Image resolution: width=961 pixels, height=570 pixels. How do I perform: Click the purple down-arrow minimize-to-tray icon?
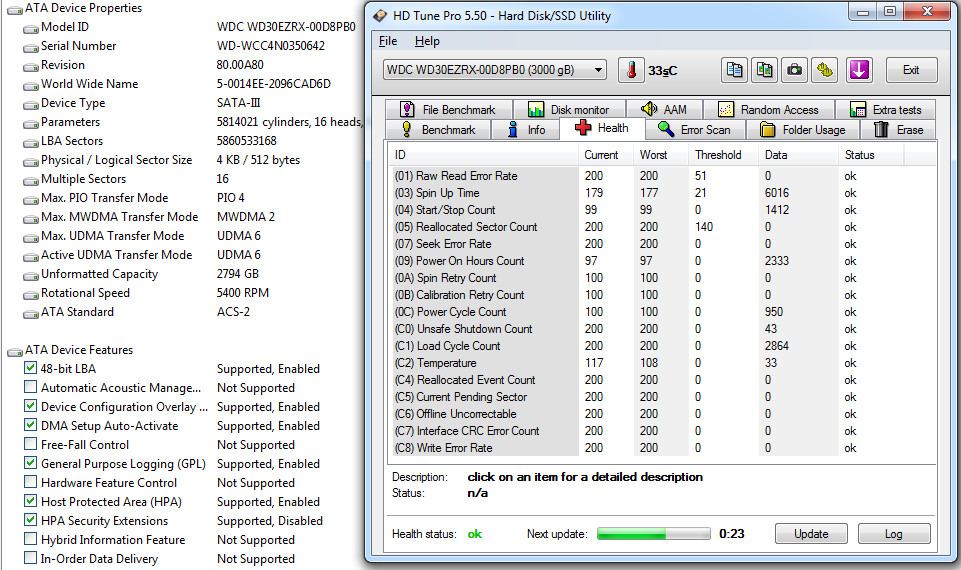coord(859,70)
